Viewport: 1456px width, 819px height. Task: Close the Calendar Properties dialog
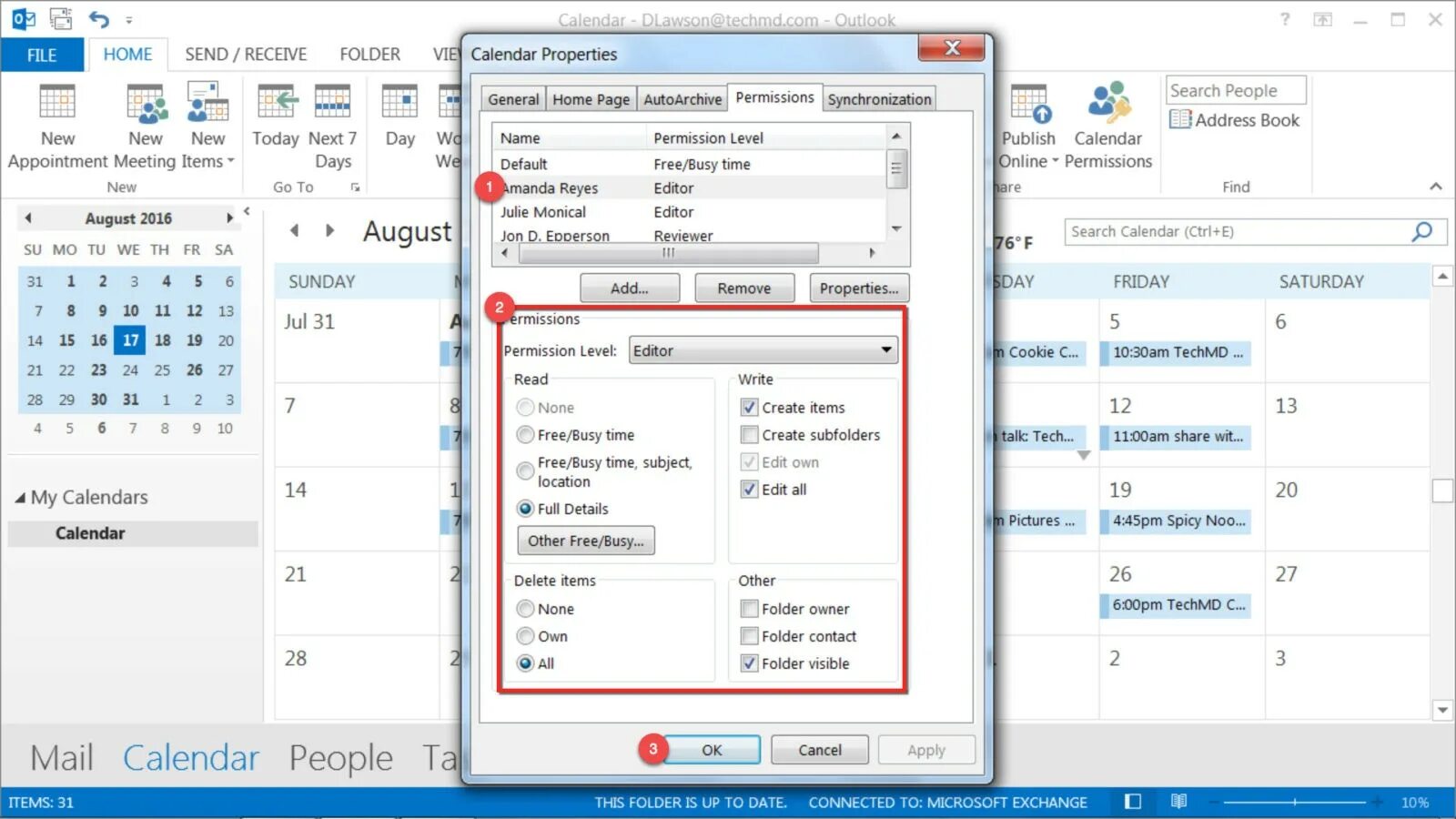click(952, 48)
